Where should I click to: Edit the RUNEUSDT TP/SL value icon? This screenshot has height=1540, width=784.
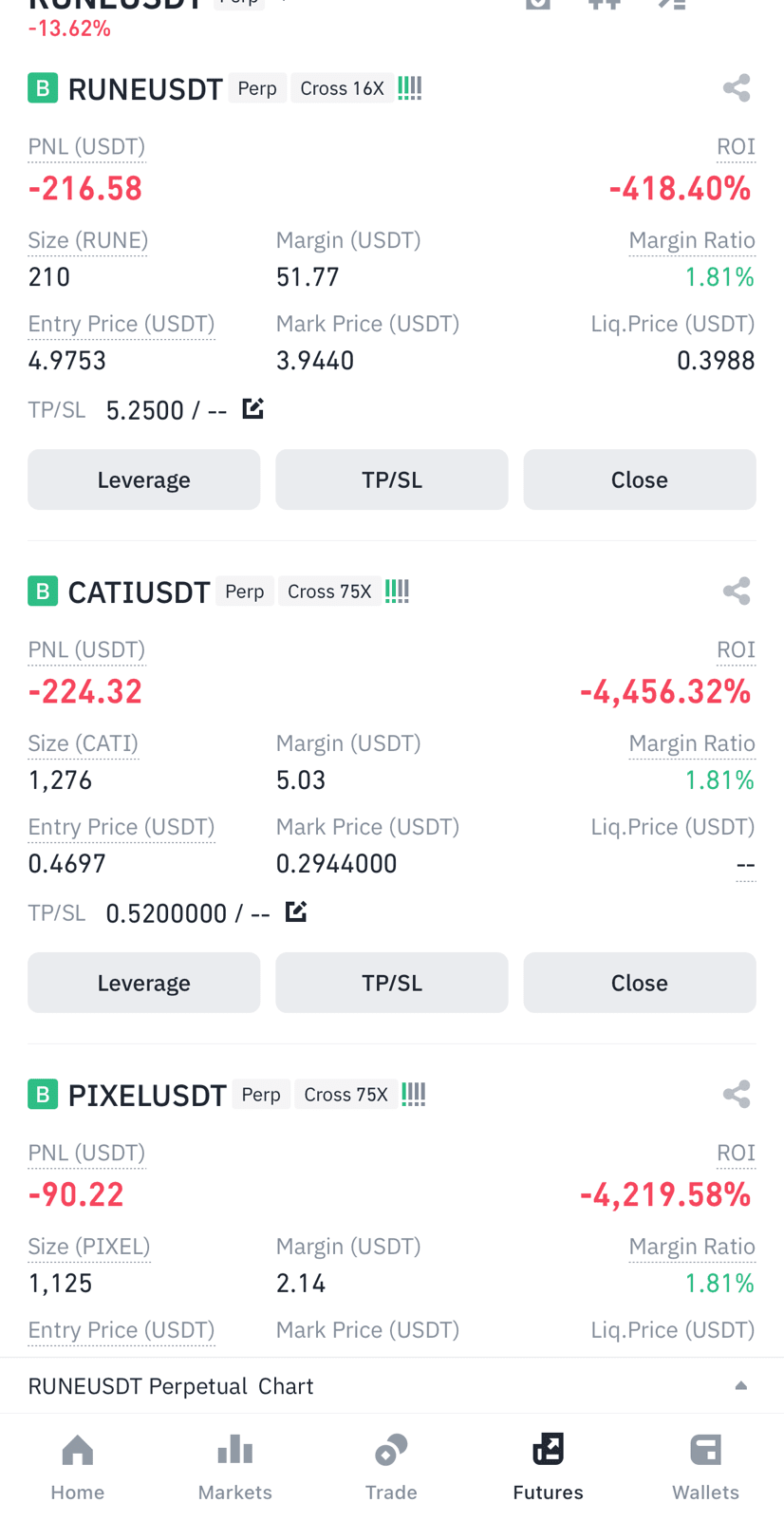point(252,409)
